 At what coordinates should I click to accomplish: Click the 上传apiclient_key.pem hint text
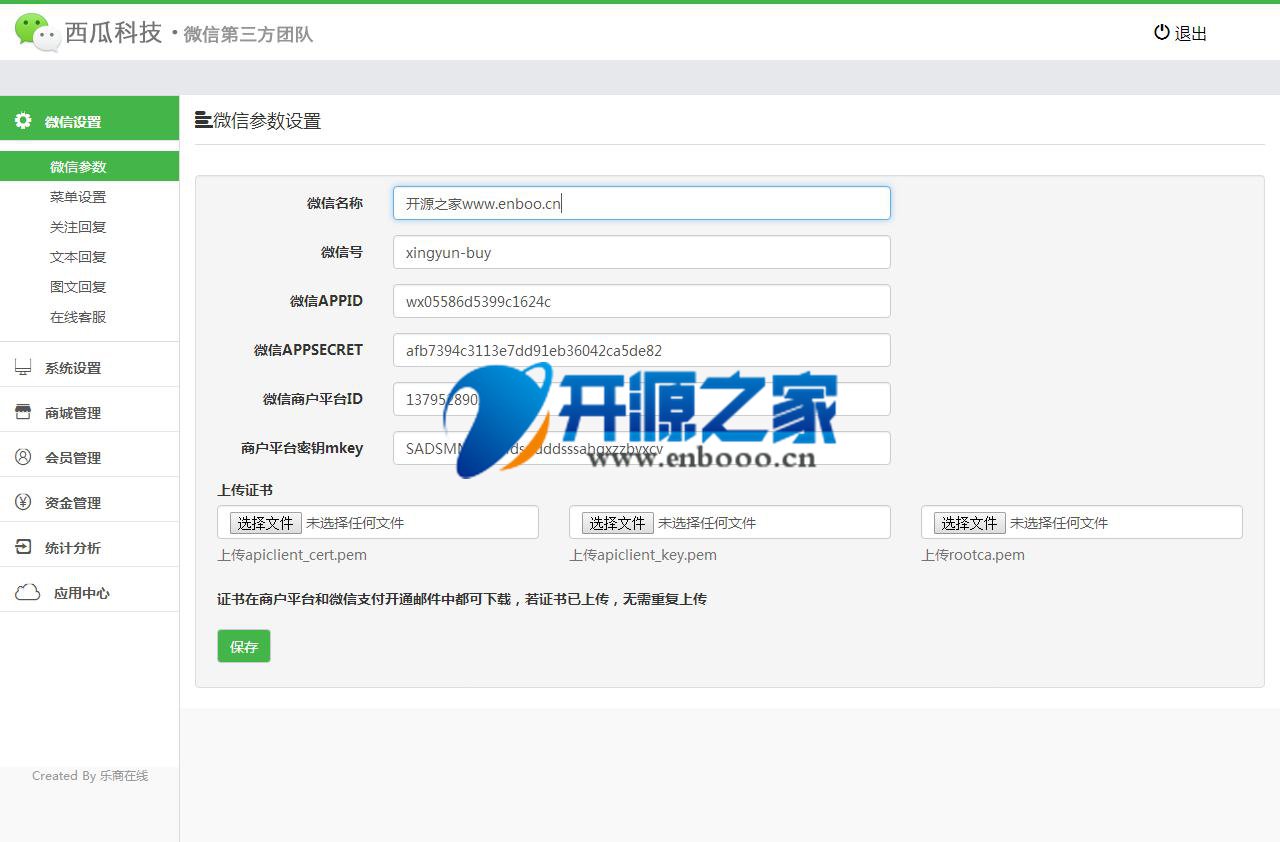tap(643, 555)
